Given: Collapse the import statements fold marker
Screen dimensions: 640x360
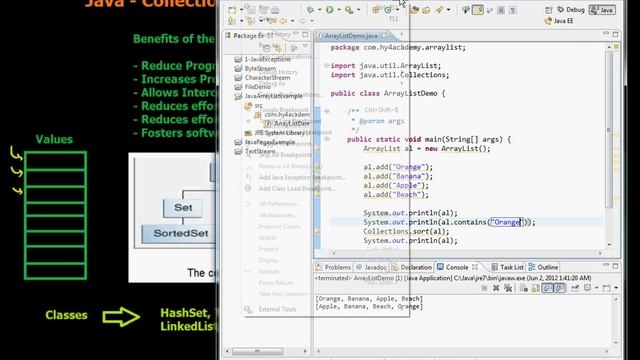Looking at the screenshot, I should coord(327,65).
